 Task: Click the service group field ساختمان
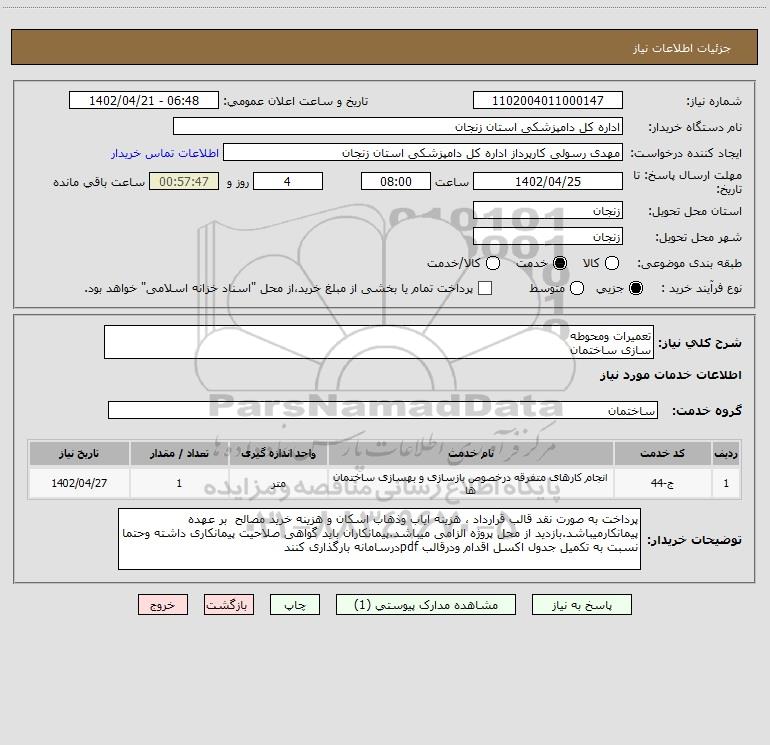pos(383,410)
